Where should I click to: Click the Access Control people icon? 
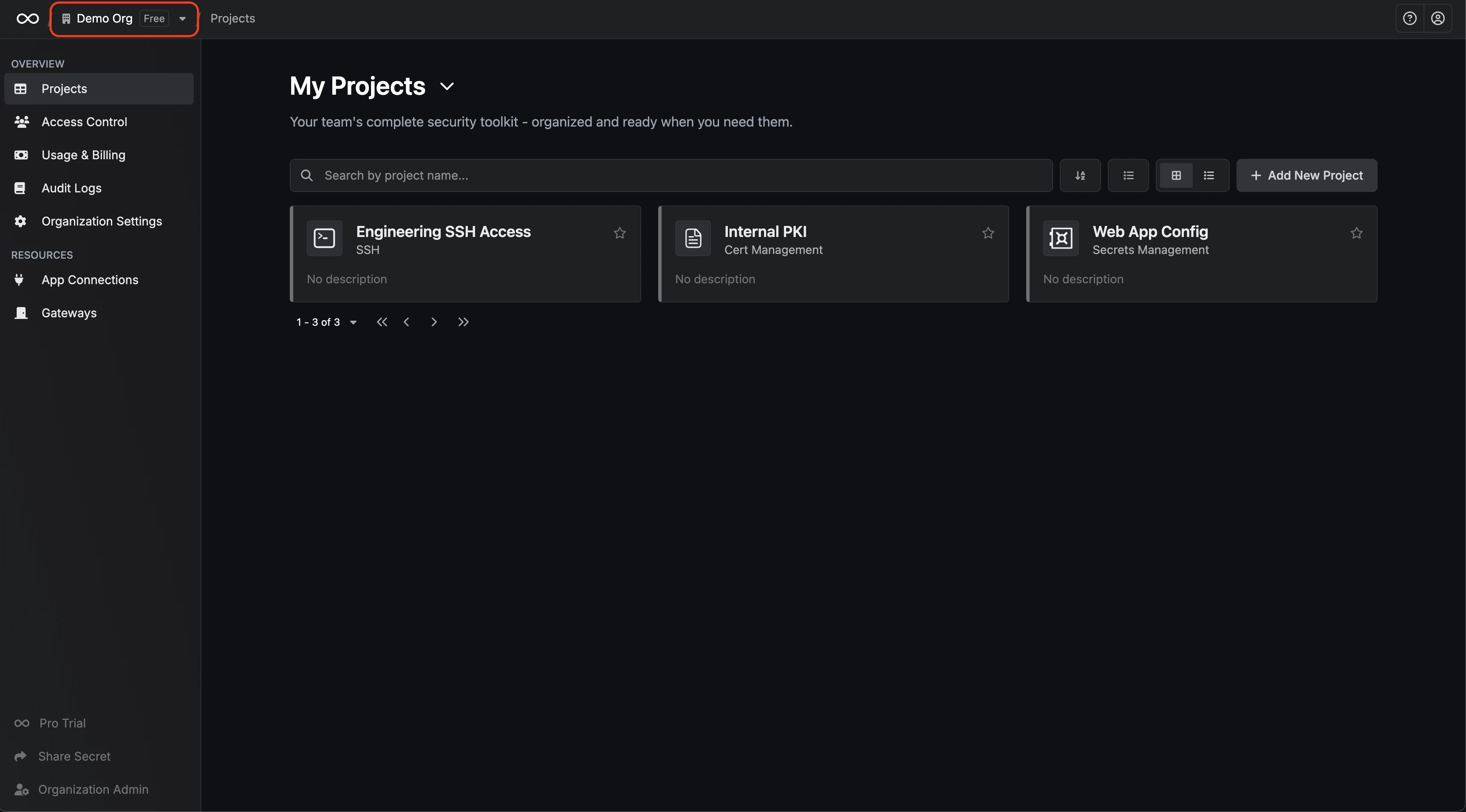click(21, 122)
